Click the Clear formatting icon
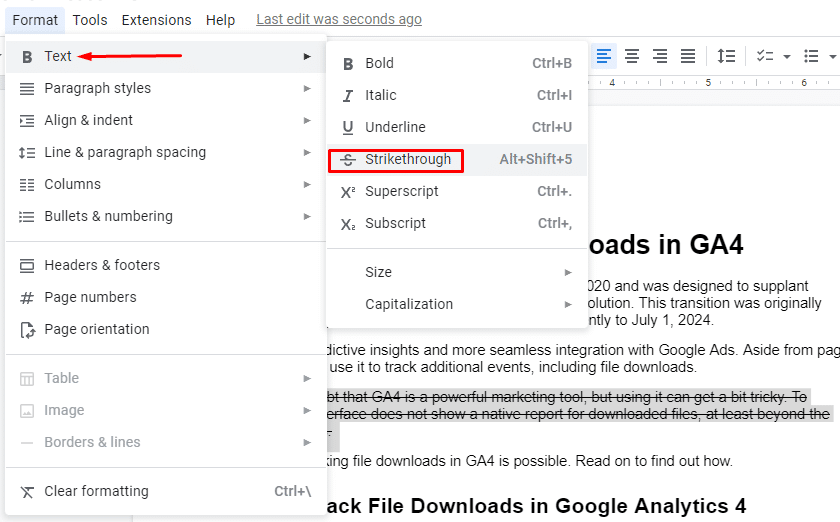 [27, 492]
